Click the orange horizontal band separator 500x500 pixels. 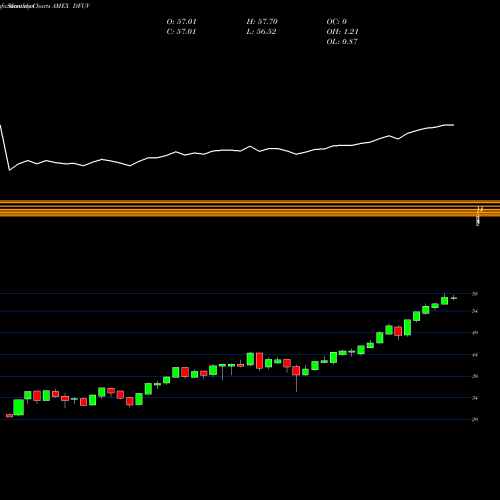250,208
